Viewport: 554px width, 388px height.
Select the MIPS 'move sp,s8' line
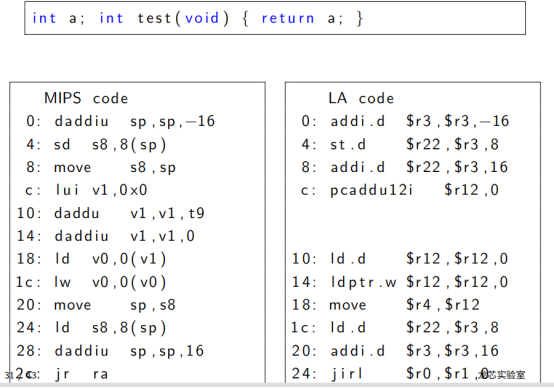click(96, 305)
